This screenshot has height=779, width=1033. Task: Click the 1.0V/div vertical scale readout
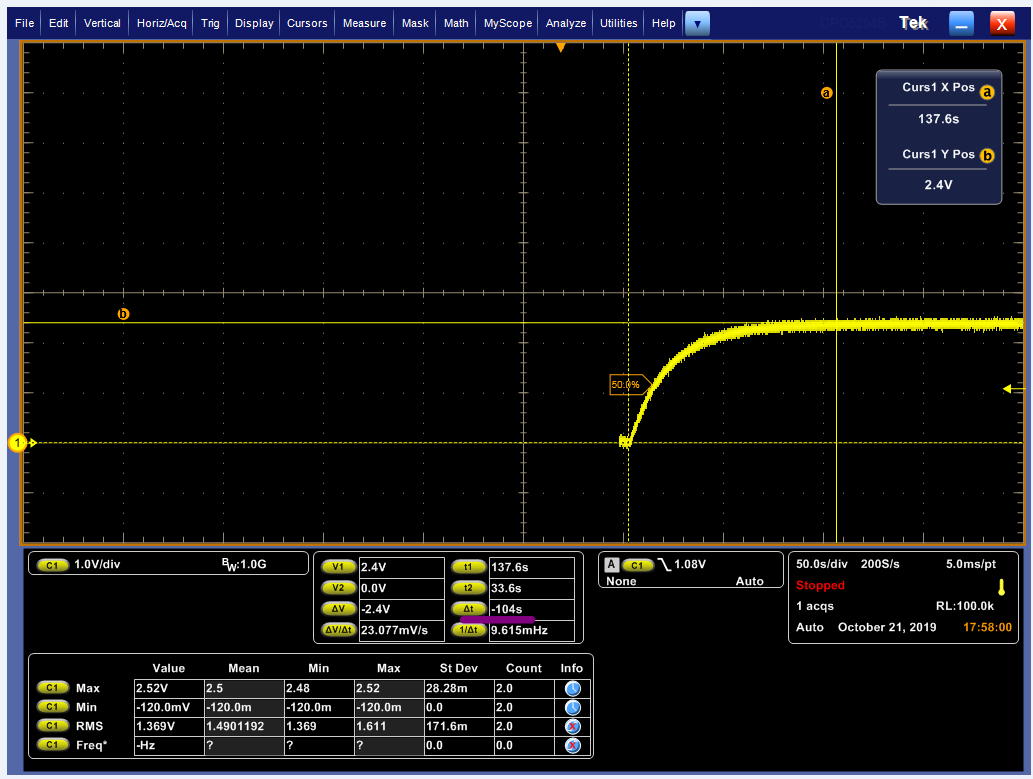point(97,564)
